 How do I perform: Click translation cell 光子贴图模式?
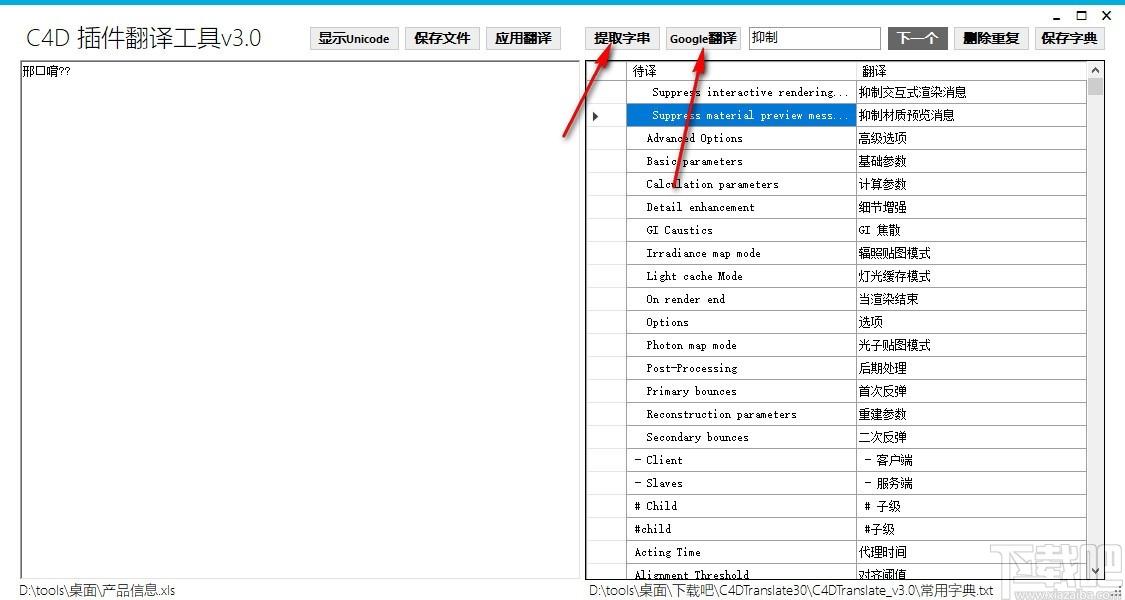point(971,345)
